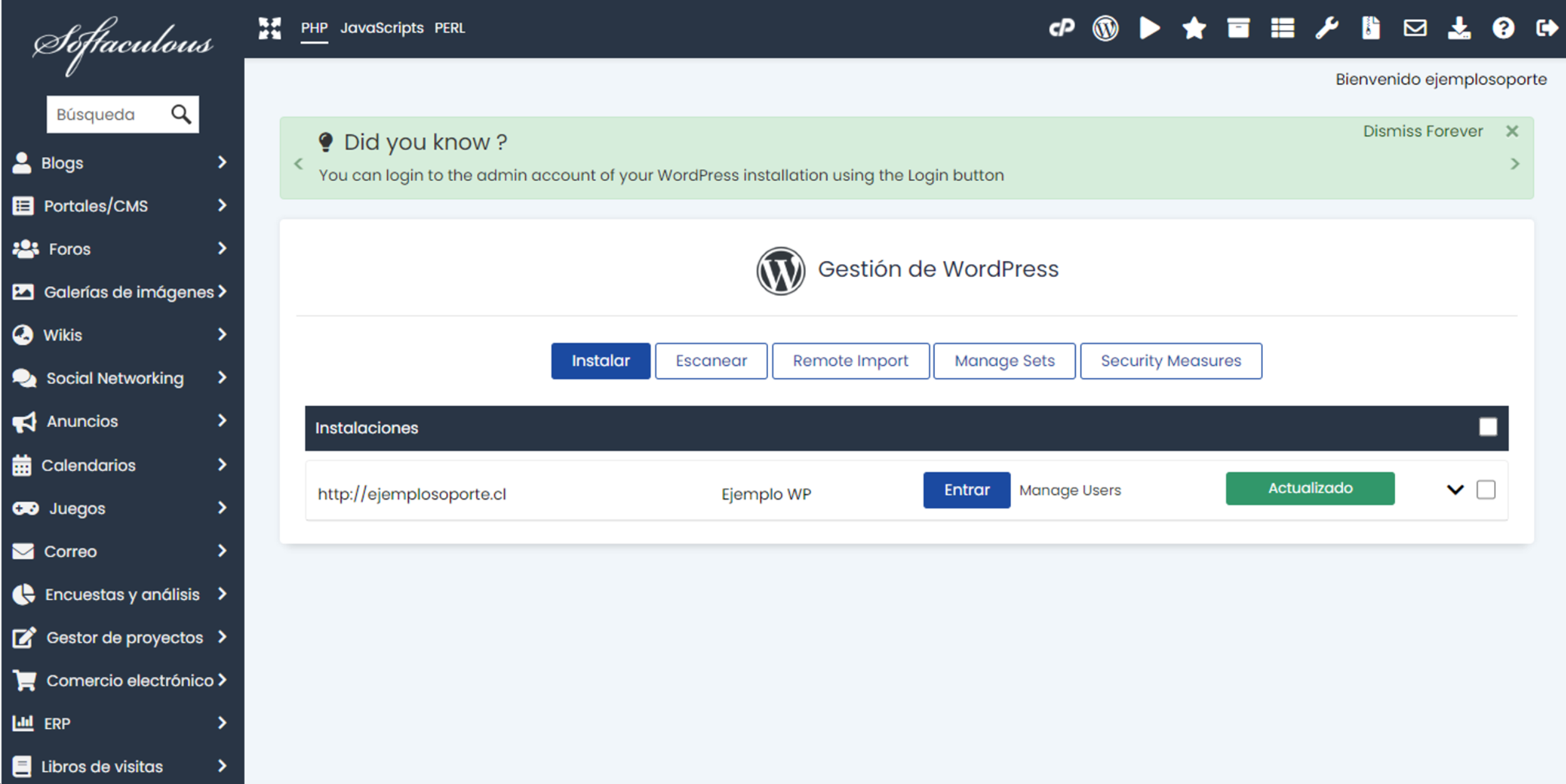The height and width of the screenshot is (784, 1566).
Task: Open Foros menu item label
Action: [70, 249]
